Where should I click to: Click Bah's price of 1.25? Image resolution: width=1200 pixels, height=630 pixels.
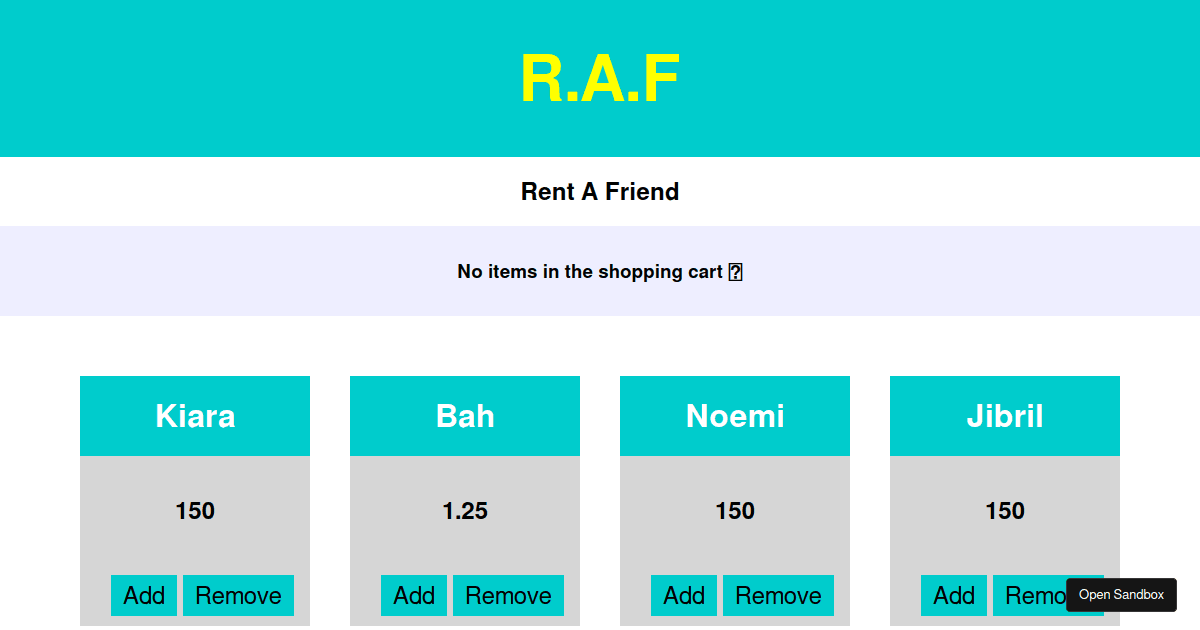pos(465,510)
